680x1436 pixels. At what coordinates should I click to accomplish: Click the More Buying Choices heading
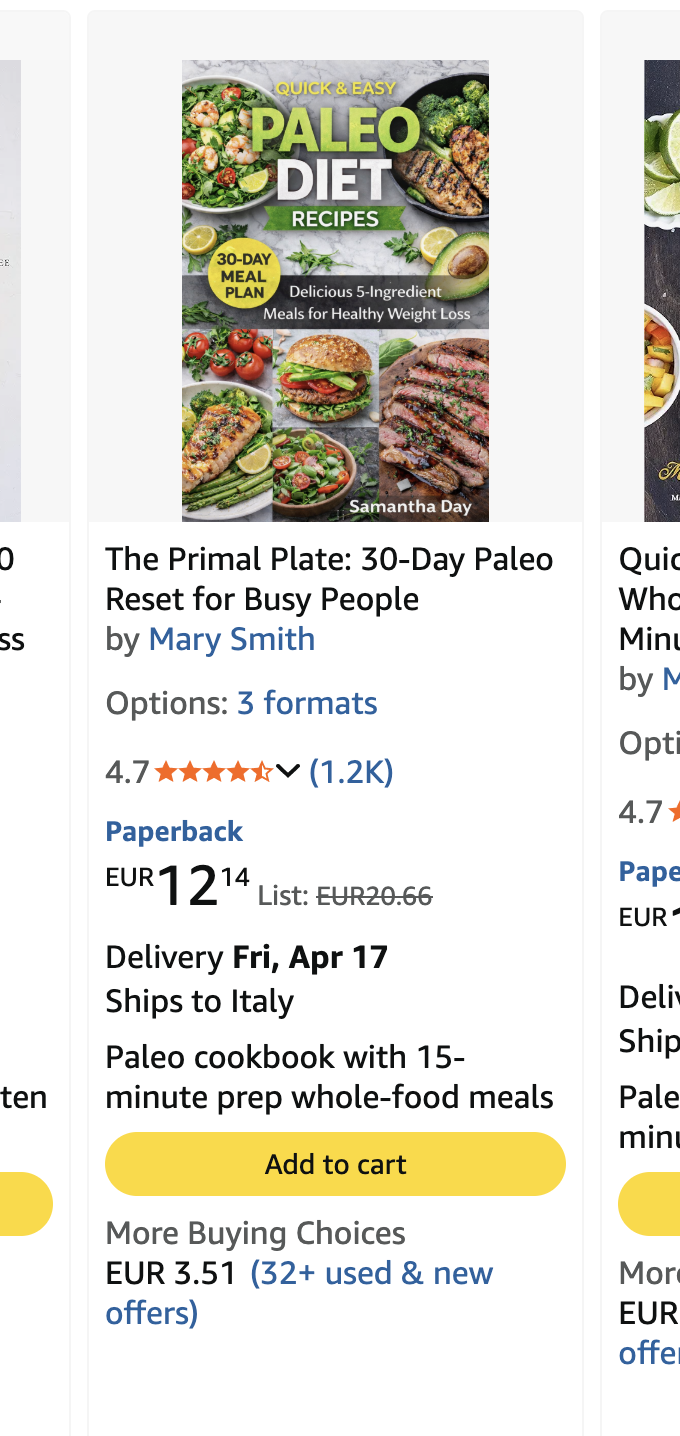point(254,1232)
